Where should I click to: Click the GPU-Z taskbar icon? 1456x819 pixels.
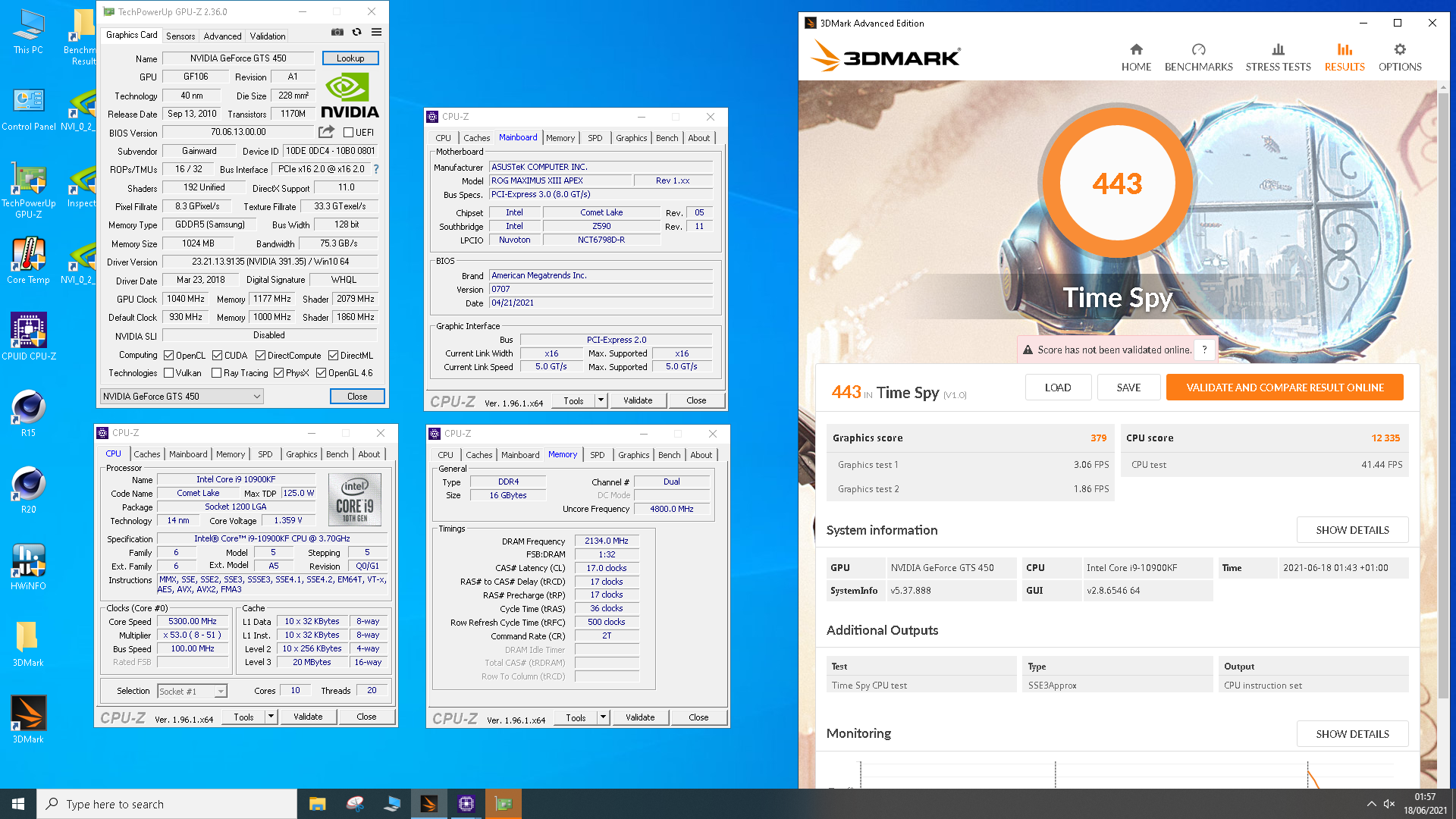pyautogui.click(x=504, y=804)
